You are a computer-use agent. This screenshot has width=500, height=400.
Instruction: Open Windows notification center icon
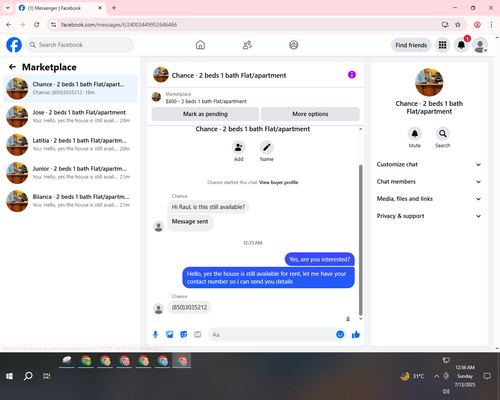click(487, 376)
